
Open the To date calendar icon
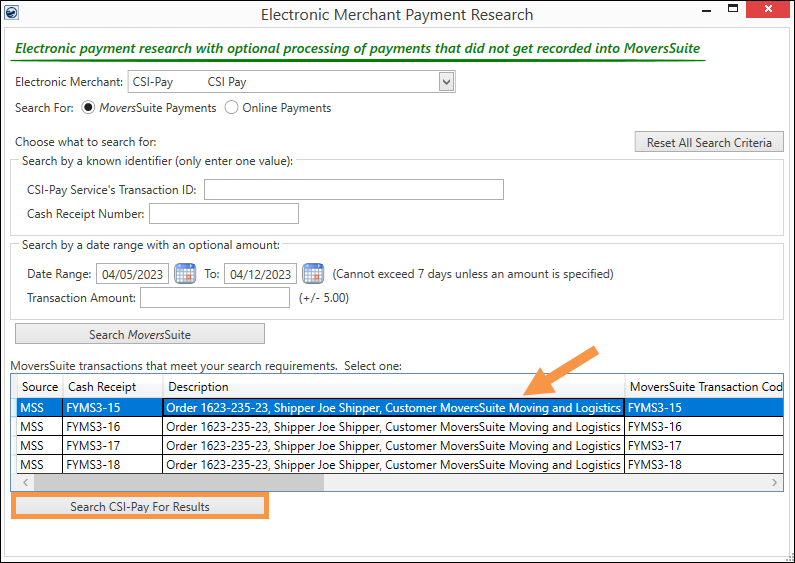(x=313, y=274)
